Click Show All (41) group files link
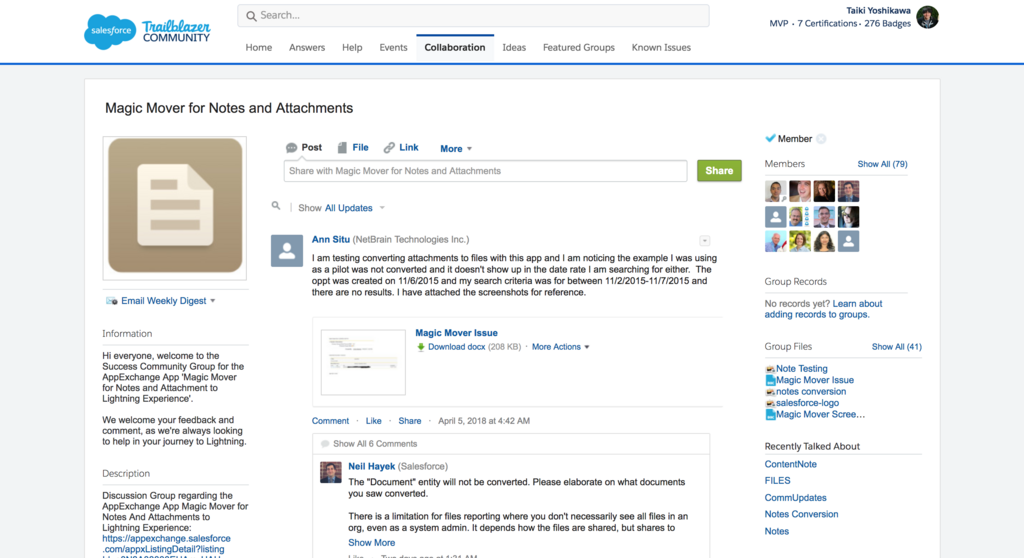The width and height of the screenshot is (1024, 558). click(x=897, y=347)
